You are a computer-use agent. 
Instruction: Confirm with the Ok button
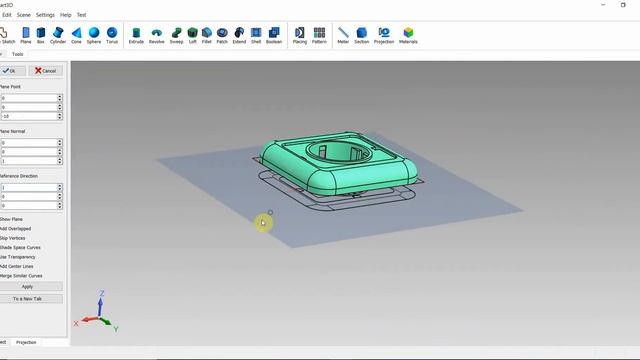tap(12, 71)
